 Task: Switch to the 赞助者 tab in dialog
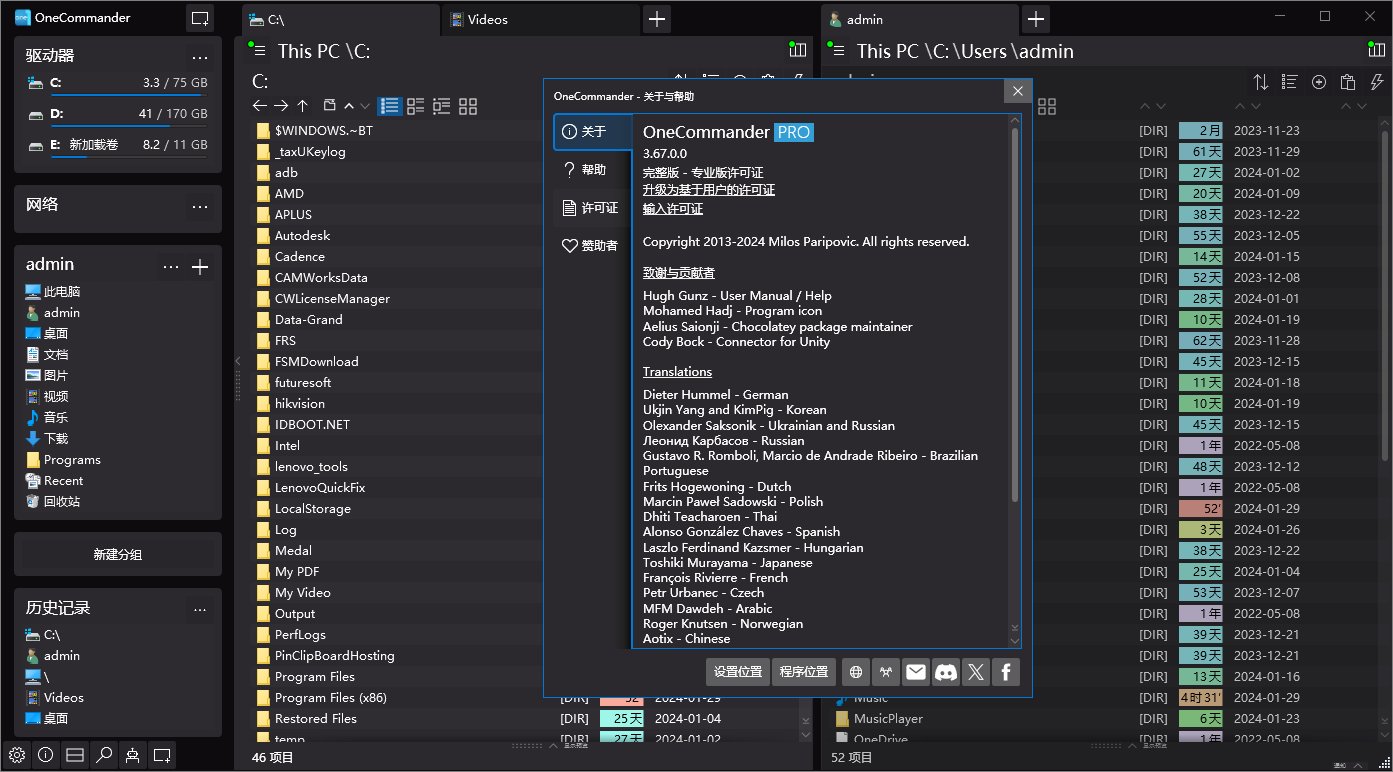[593, 246]
